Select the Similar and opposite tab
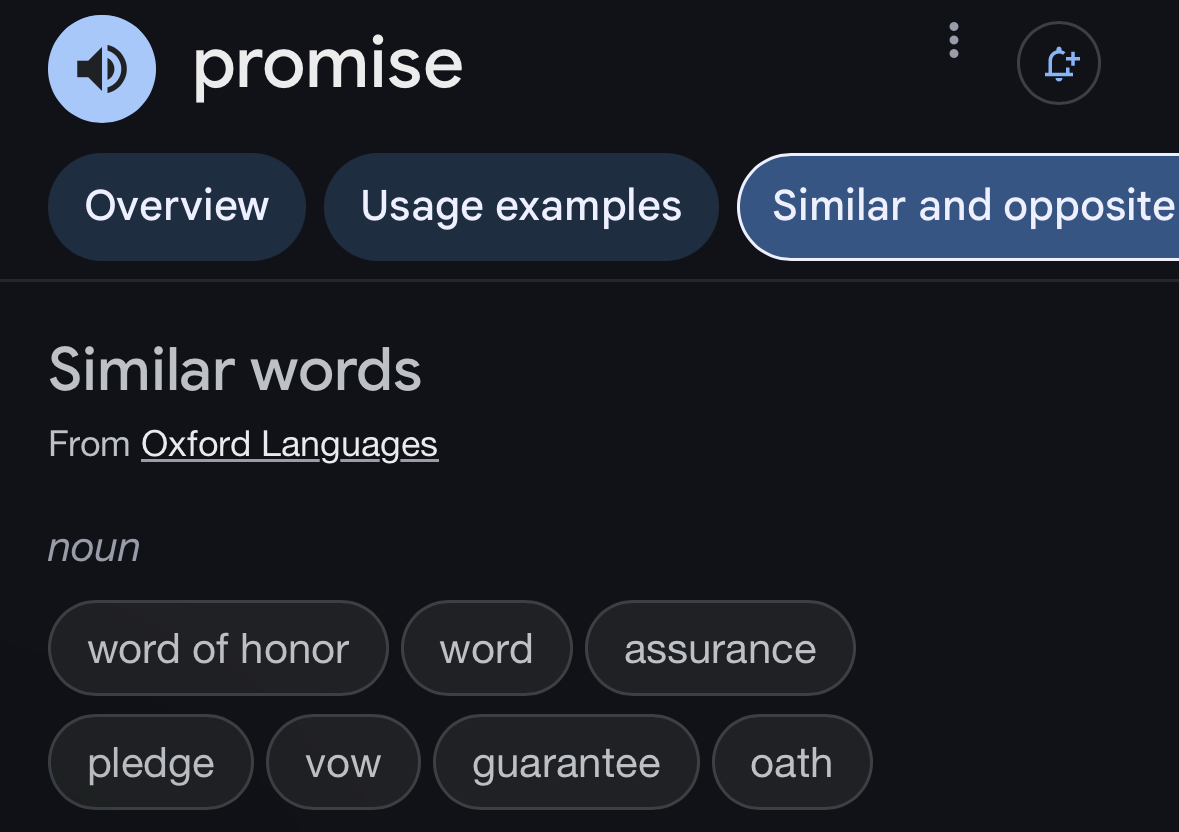The image size is (1179, 832). (959, 207)
